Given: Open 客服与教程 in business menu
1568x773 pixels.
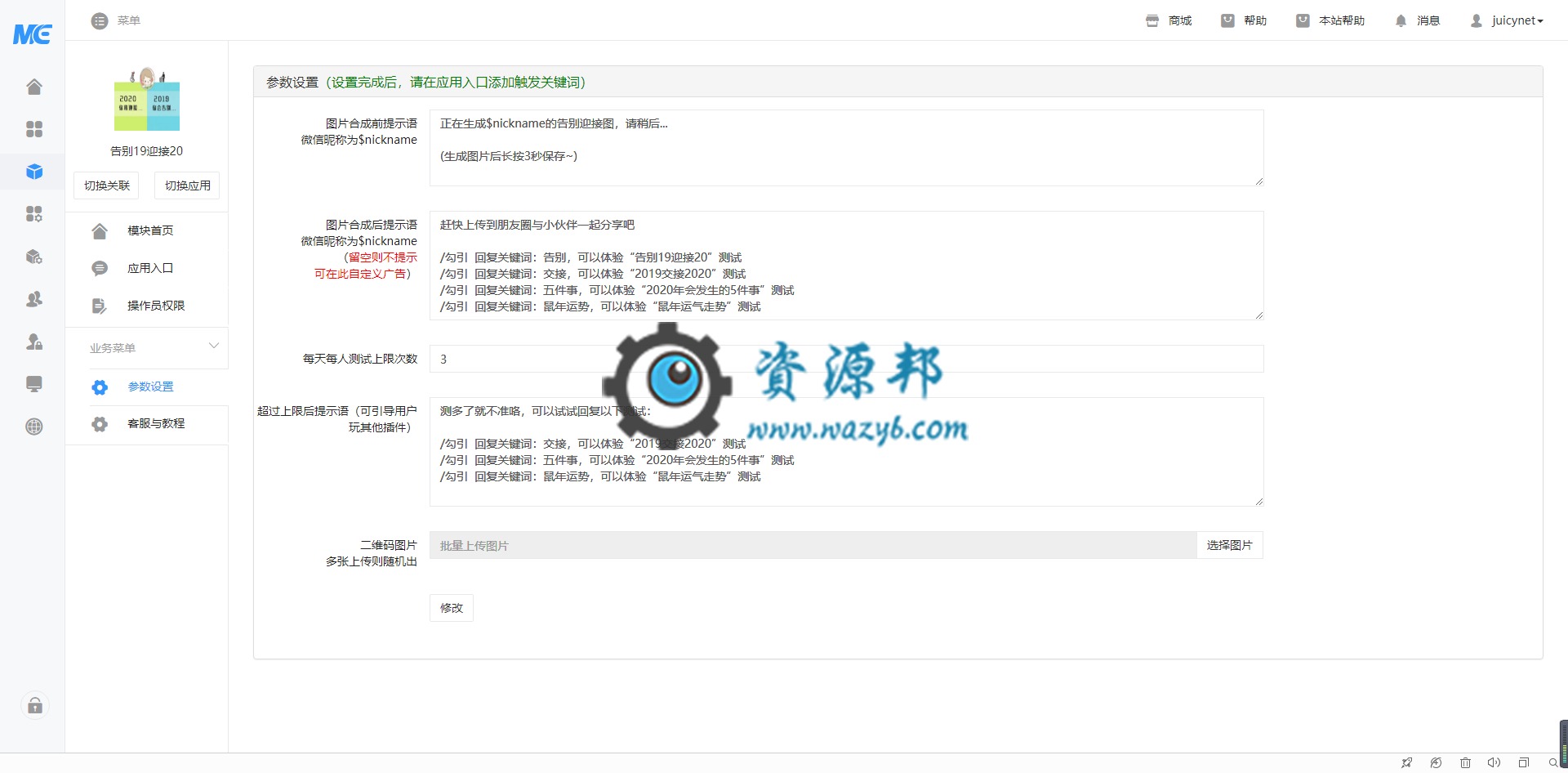Looking at the screenshot, I should [156, 423].
